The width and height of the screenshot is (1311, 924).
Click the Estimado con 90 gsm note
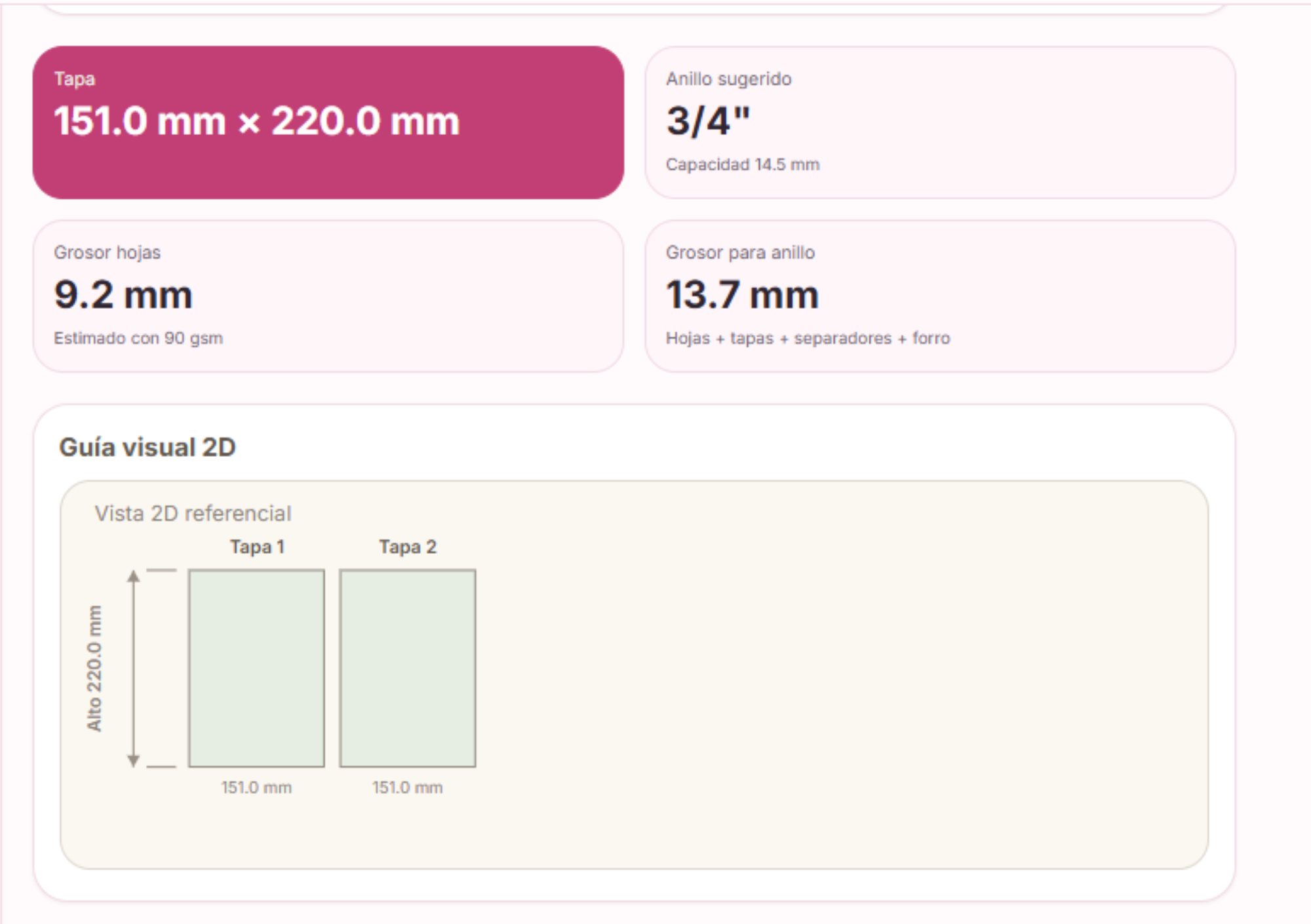[138, 338]
